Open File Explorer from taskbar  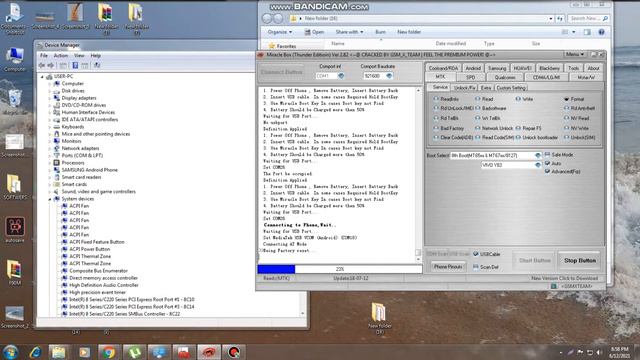[58, 352]
